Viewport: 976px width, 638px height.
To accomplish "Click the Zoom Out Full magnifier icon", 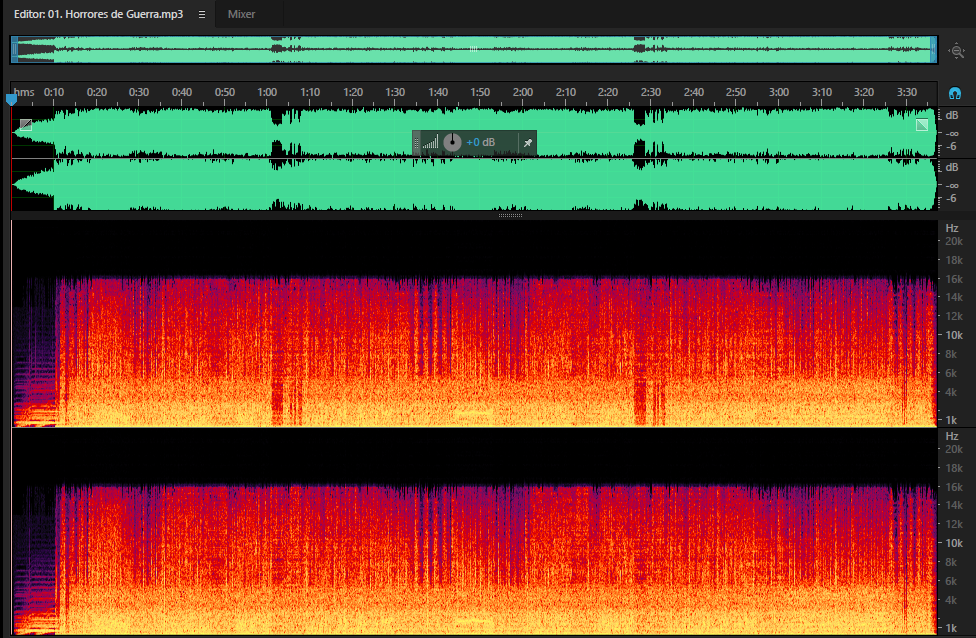I will [957, 51].
